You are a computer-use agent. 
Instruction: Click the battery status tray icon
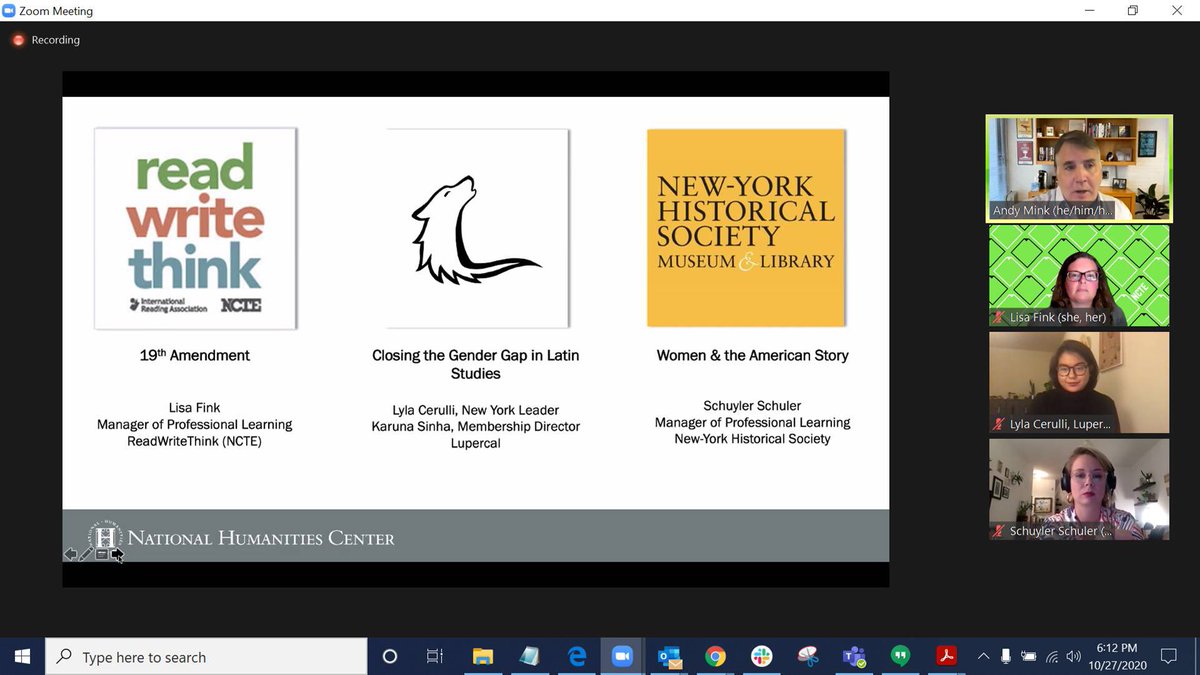click(x=1029, y=657)
